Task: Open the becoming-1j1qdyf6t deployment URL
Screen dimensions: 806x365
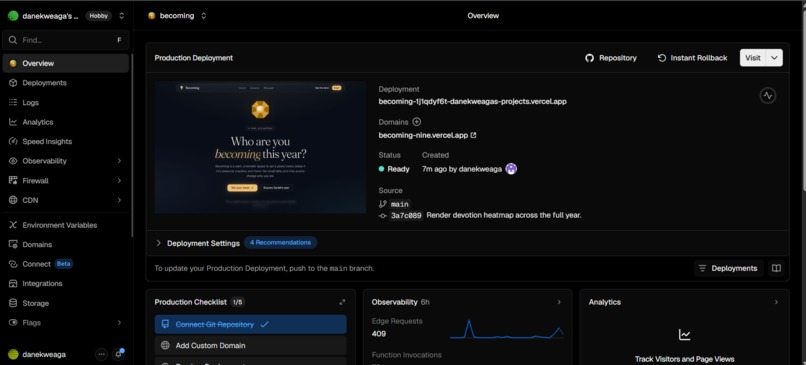Action: pos(472,101)
